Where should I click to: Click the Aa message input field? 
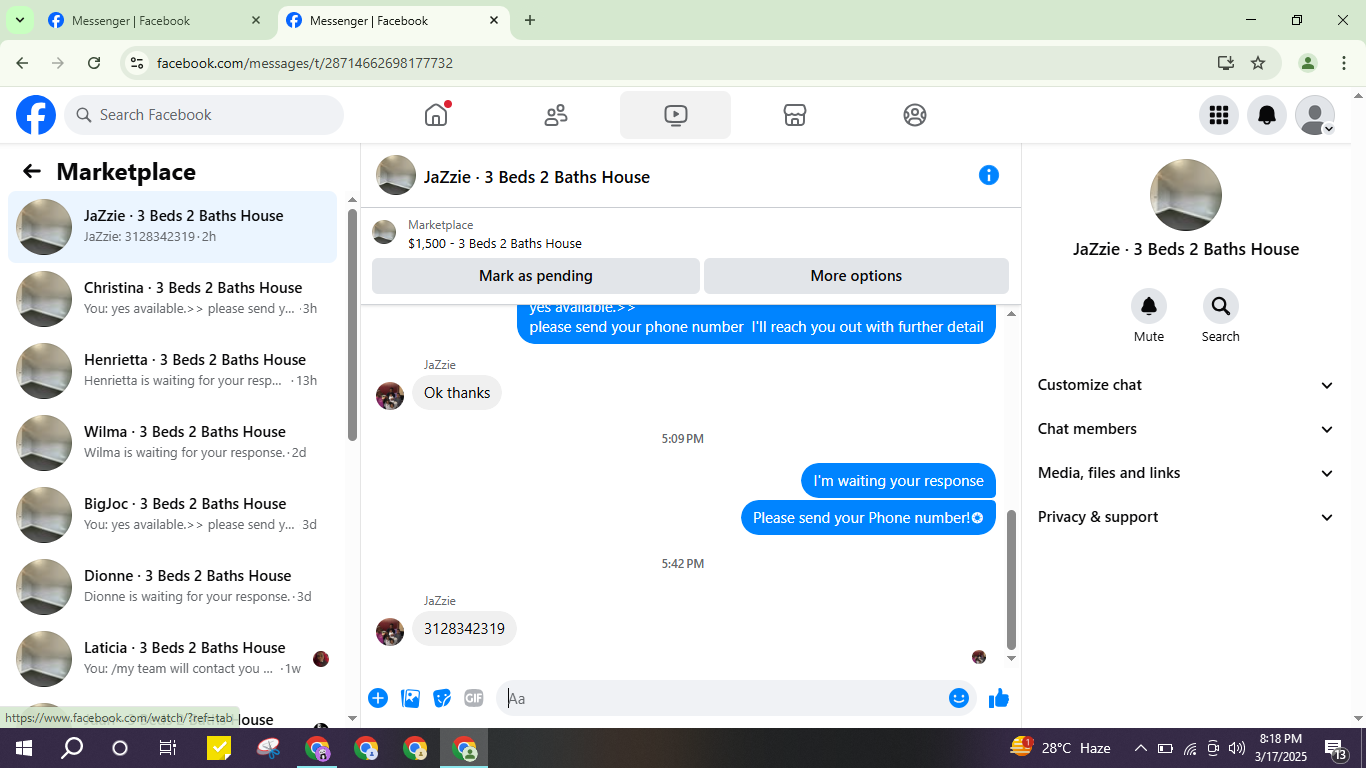[x=720, y=698]
